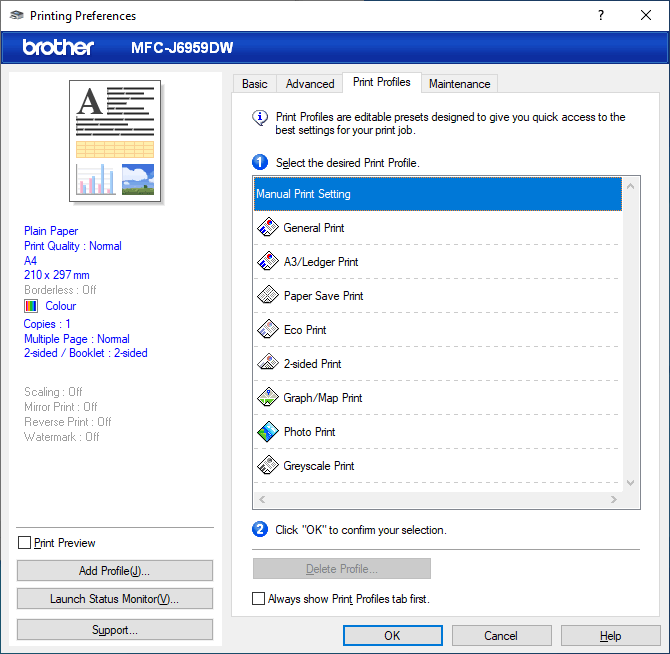Click the Colour swatch icon in summary
670x654 pixels.
click(31, 306)
